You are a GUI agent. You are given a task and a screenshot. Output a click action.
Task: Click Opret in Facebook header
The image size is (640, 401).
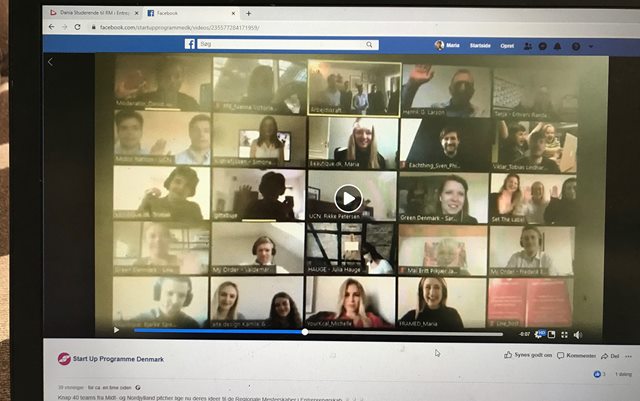507,46
